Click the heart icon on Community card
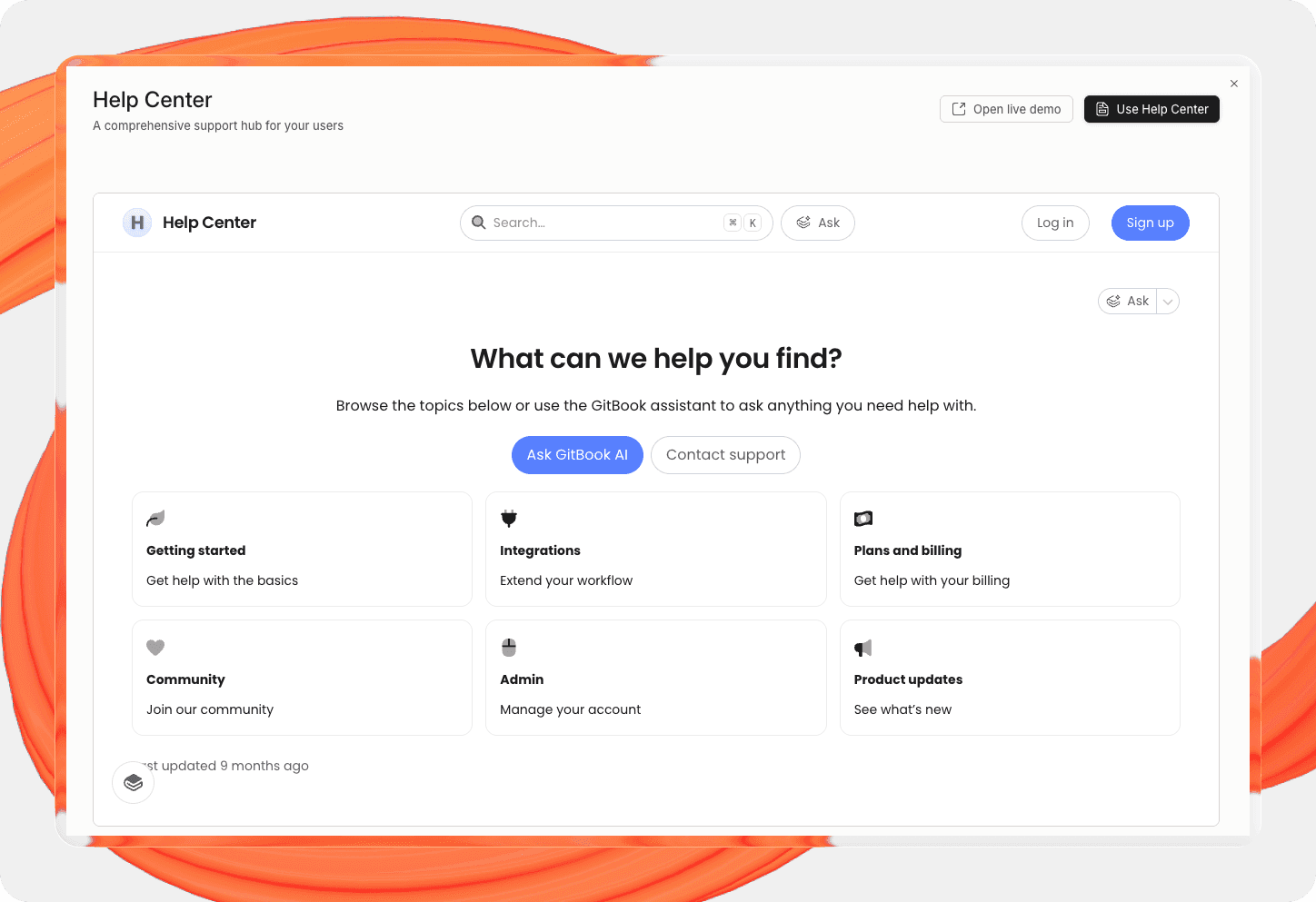Viewport: 1316px width, 902px height. (155, 648)
